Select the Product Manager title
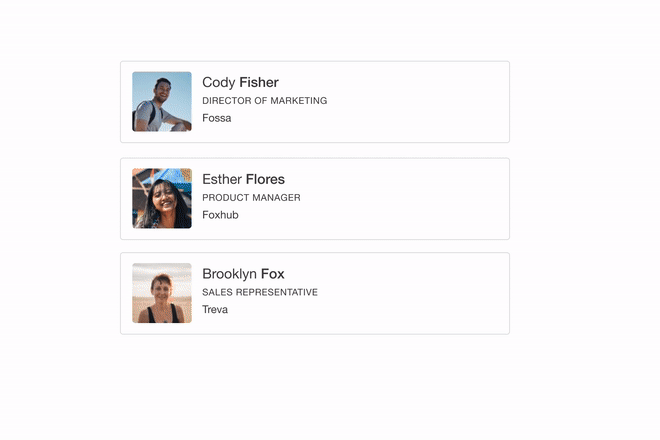This screenshot has width=660, height=440. [x=251, y=197]
